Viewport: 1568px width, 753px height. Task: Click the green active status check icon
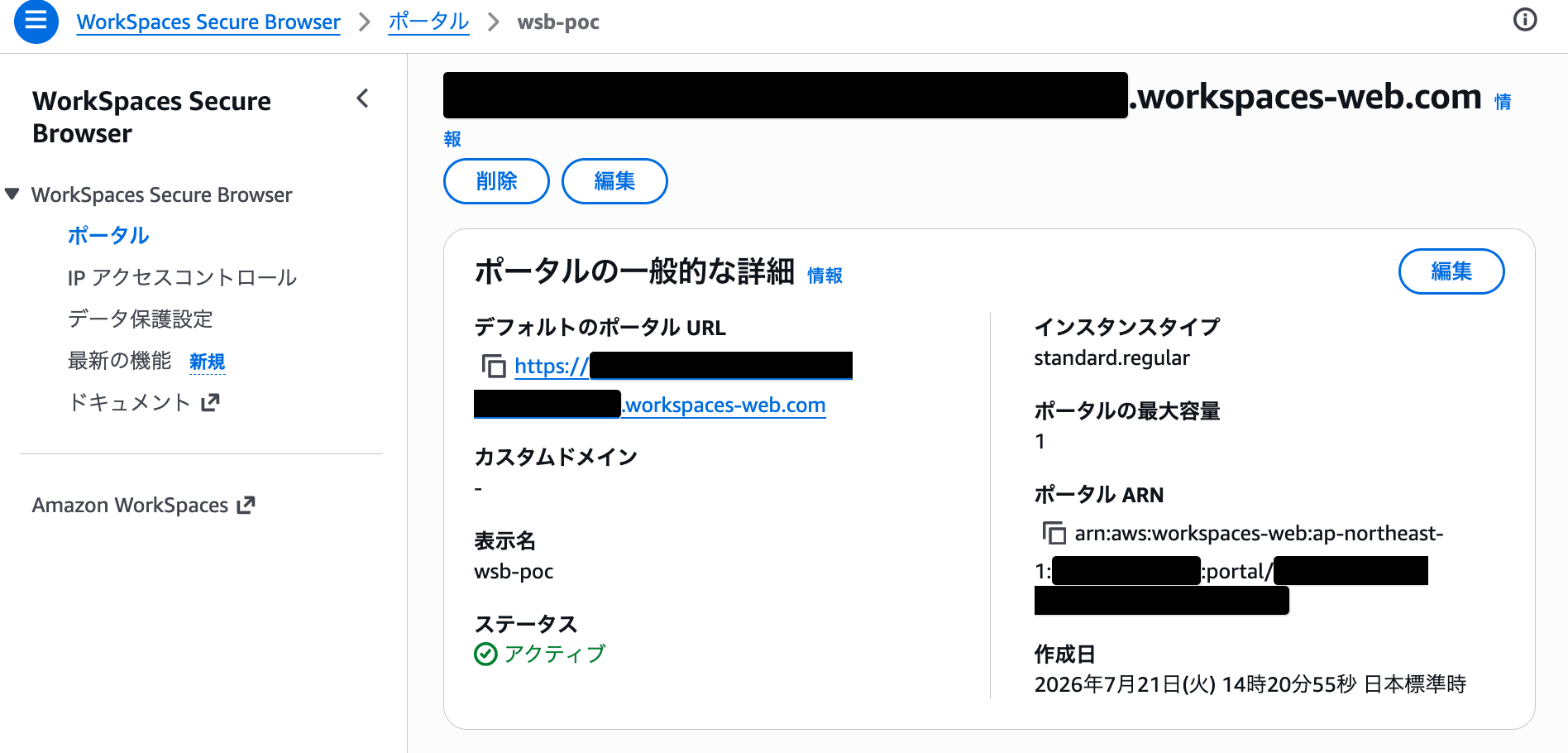[485, 654]
